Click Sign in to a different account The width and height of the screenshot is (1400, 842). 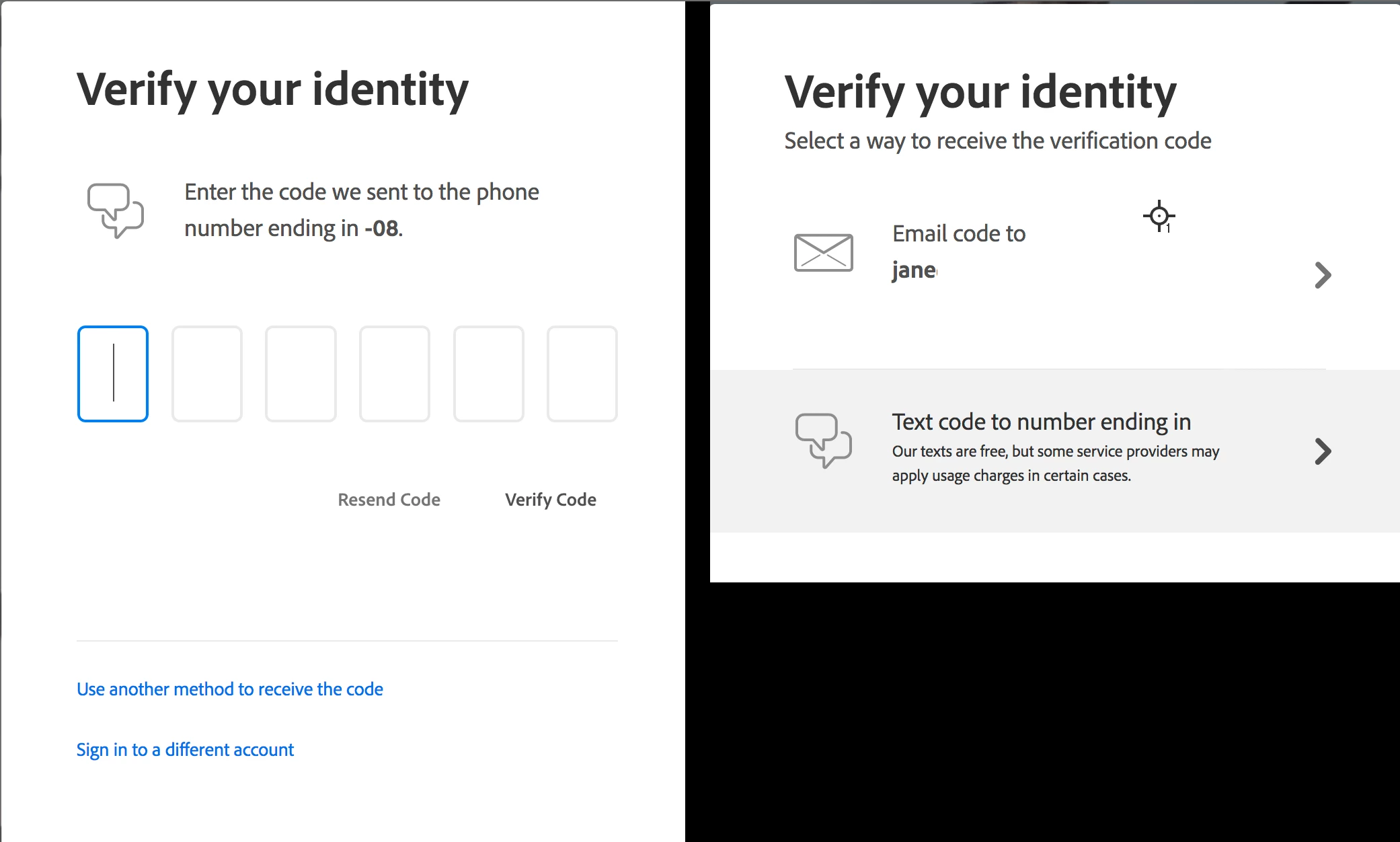point(185,750)
